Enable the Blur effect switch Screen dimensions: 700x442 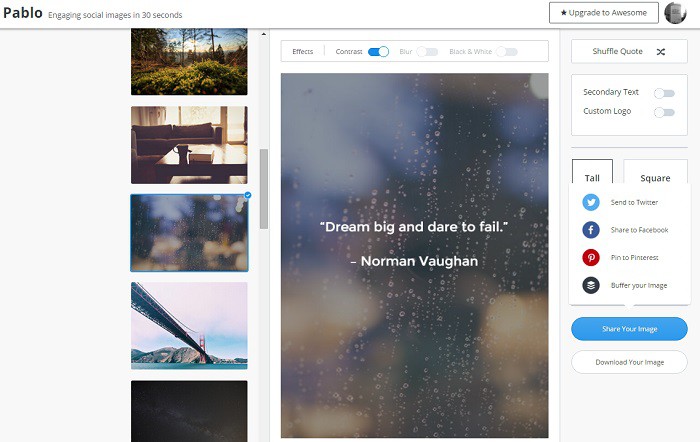tap(427, 51)
